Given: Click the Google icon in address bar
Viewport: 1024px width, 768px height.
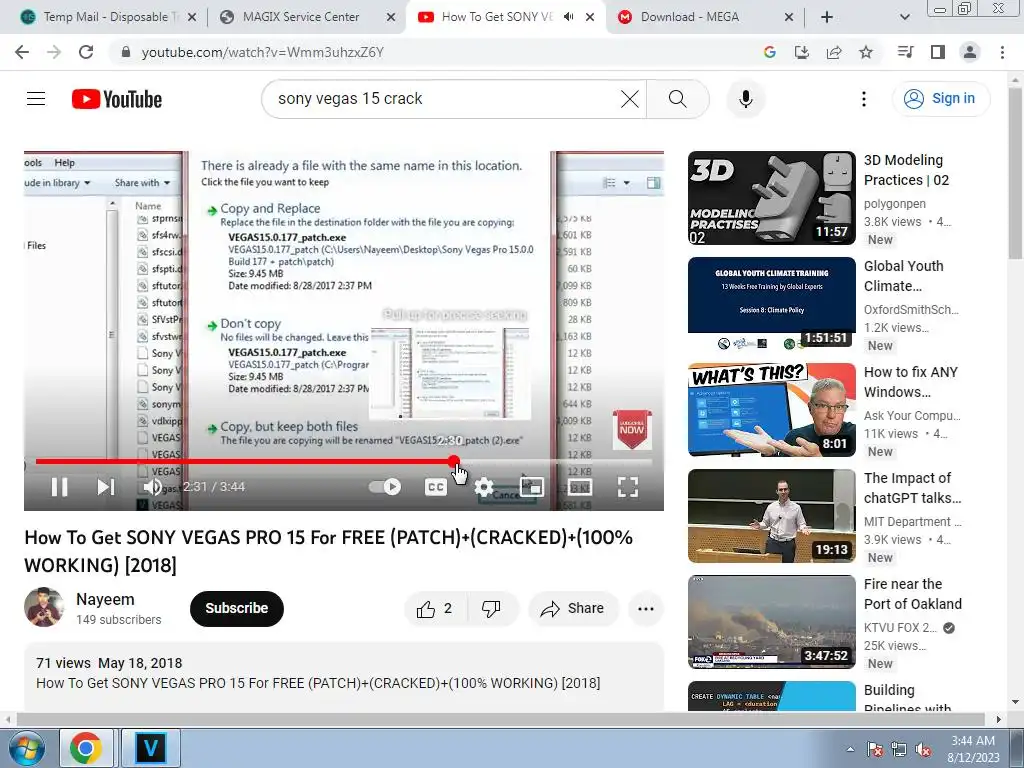Looking at the screenshot, I should [769, 52].
